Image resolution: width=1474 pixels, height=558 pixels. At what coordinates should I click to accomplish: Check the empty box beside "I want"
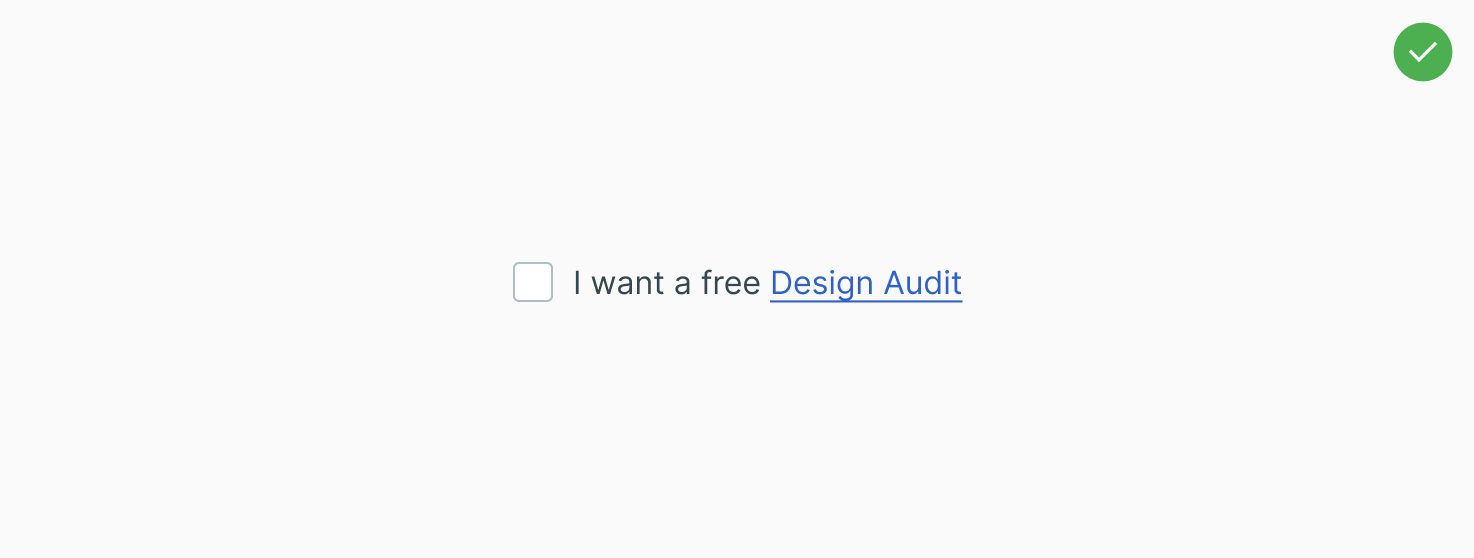[533, 282]
